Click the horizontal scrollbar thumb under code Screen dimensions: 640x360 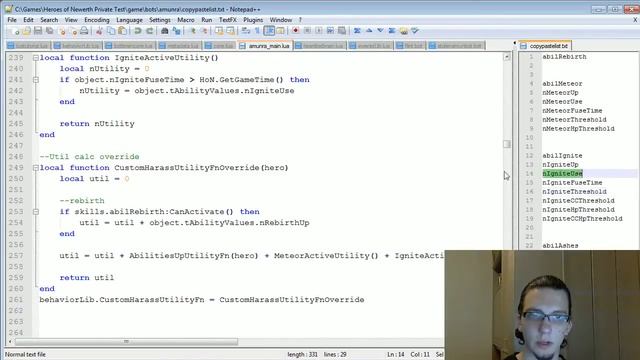[x=126, y=341]
